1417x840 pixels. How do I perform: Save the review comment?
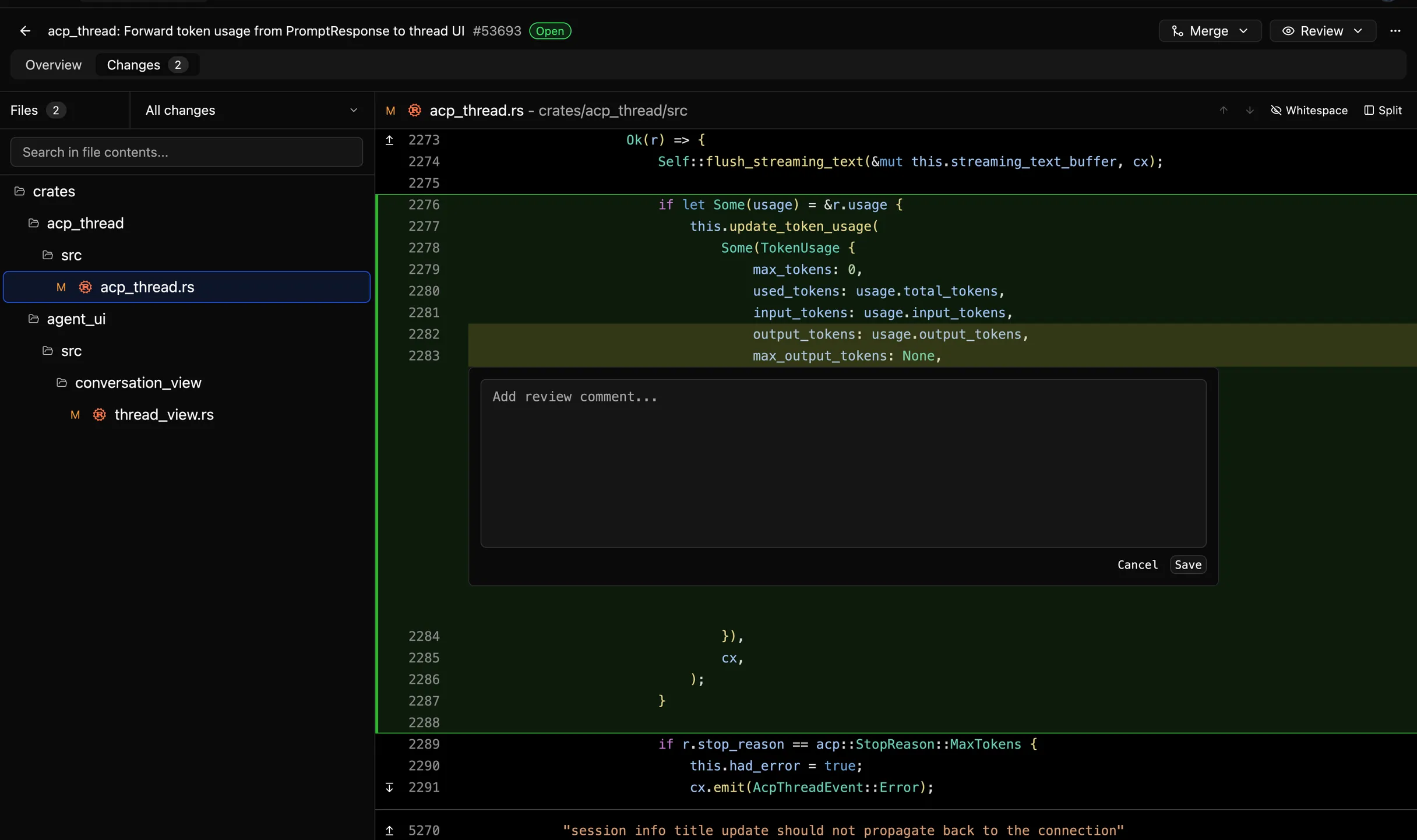coord(1188,564)
